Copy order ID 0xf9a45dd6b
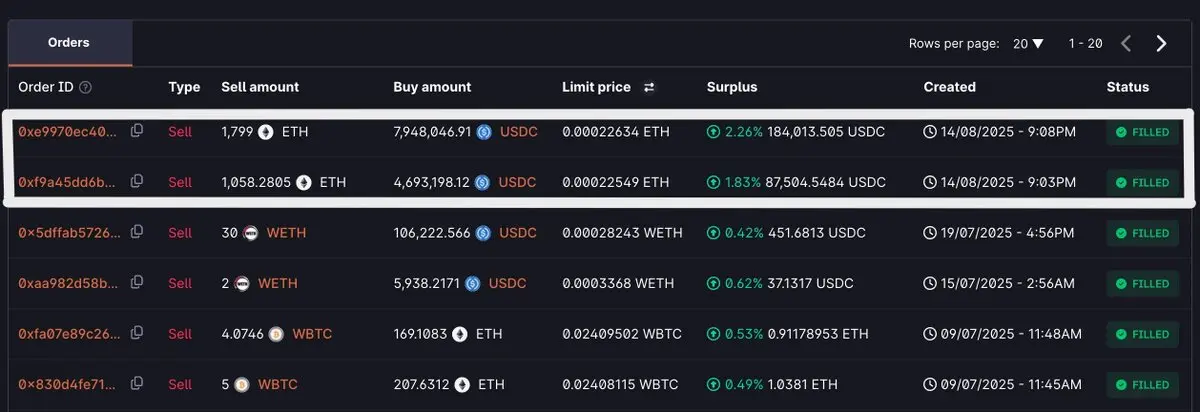Viewport: 1200px width, 412px height. click(x=137, y=181)
